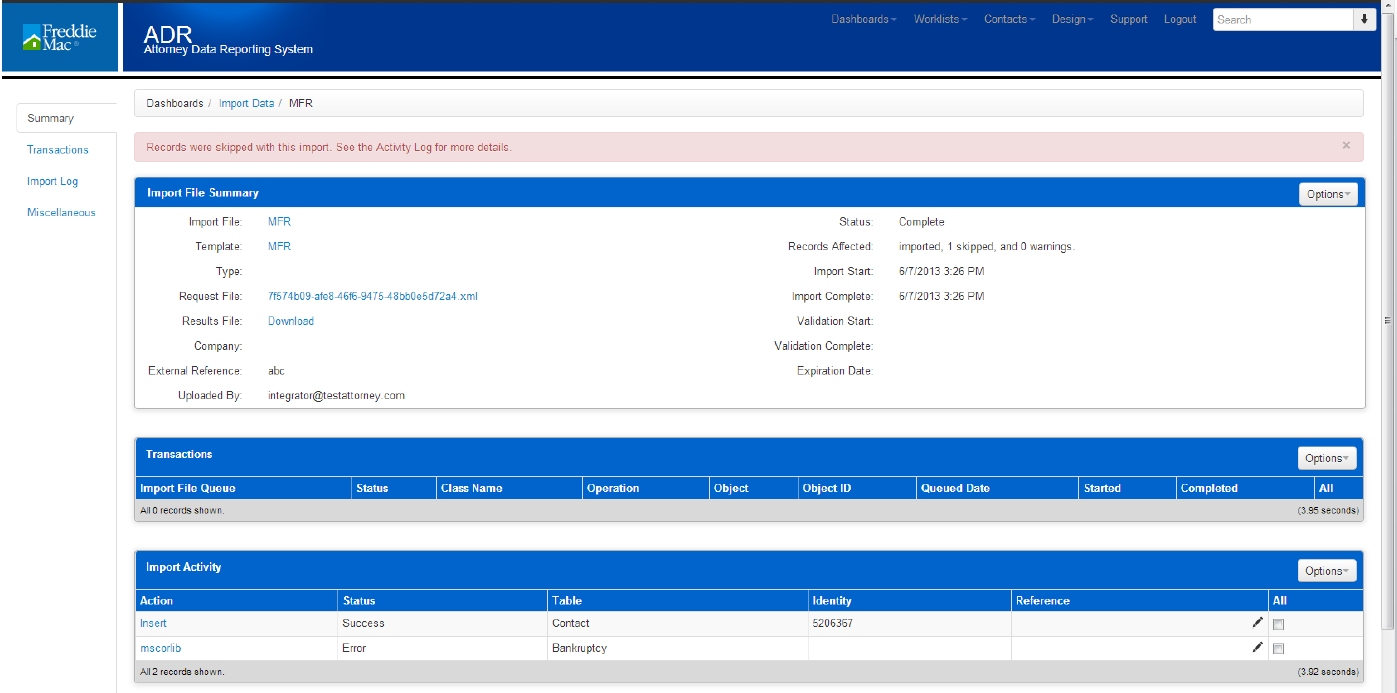Open the mscorlib action link
1397x693 pixels.
160,648
